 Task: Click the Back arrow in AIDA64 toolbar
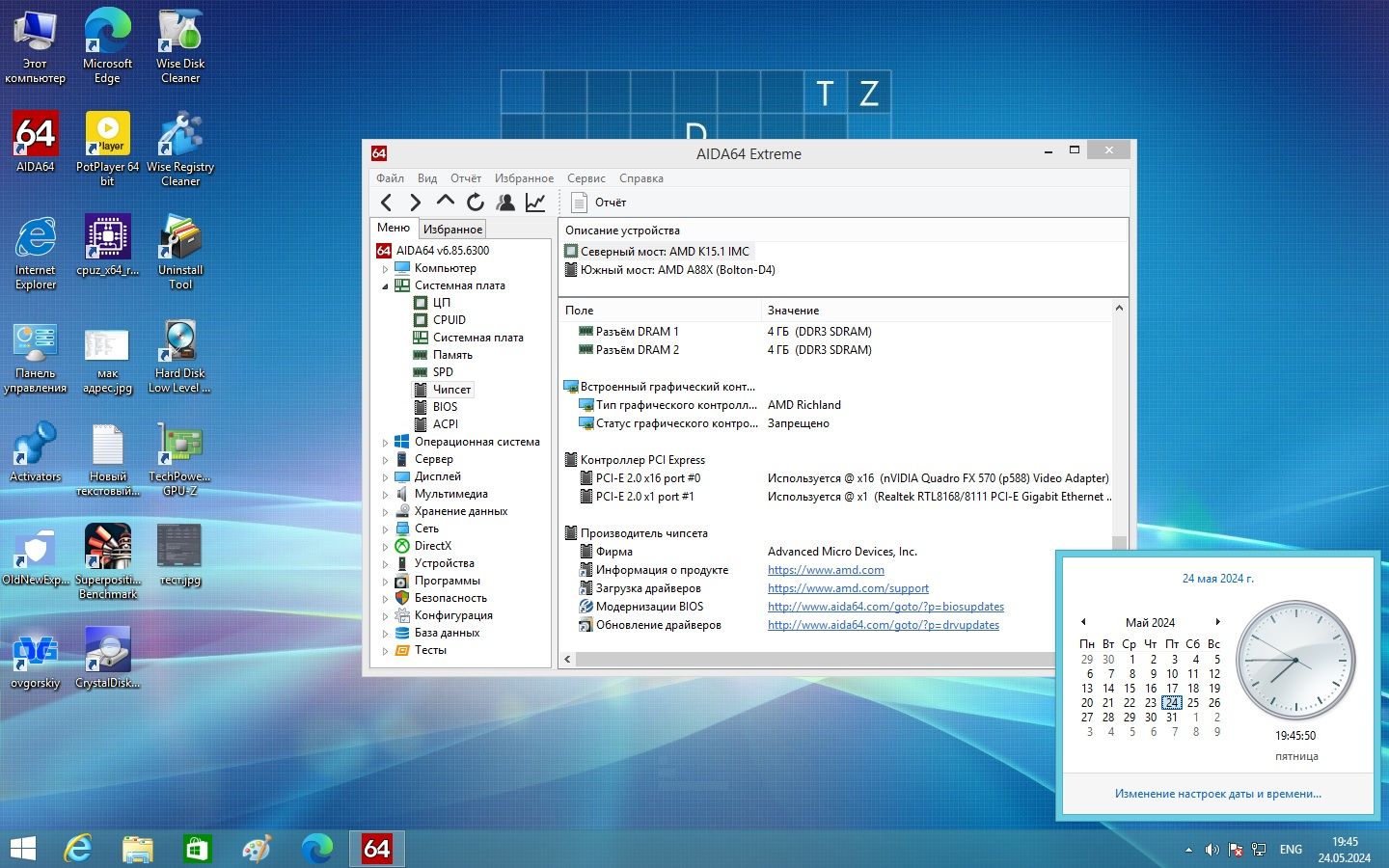coord(387,203)
